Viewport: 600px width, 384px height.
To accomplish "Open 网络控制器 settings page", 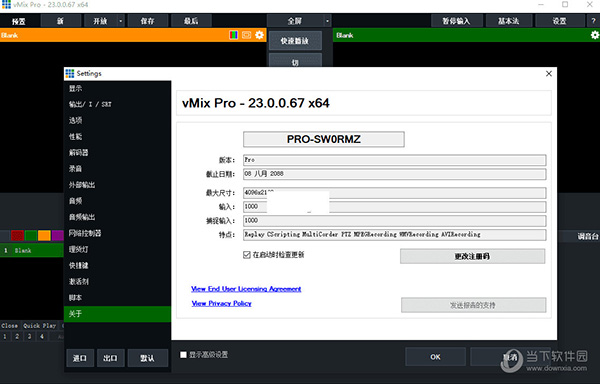I will point(117,233).
